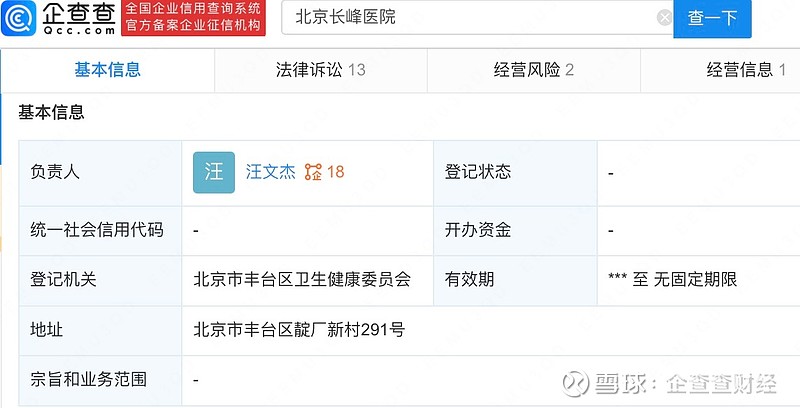Click the related companies count 18
800x408 pixels.
coord(336,172)
